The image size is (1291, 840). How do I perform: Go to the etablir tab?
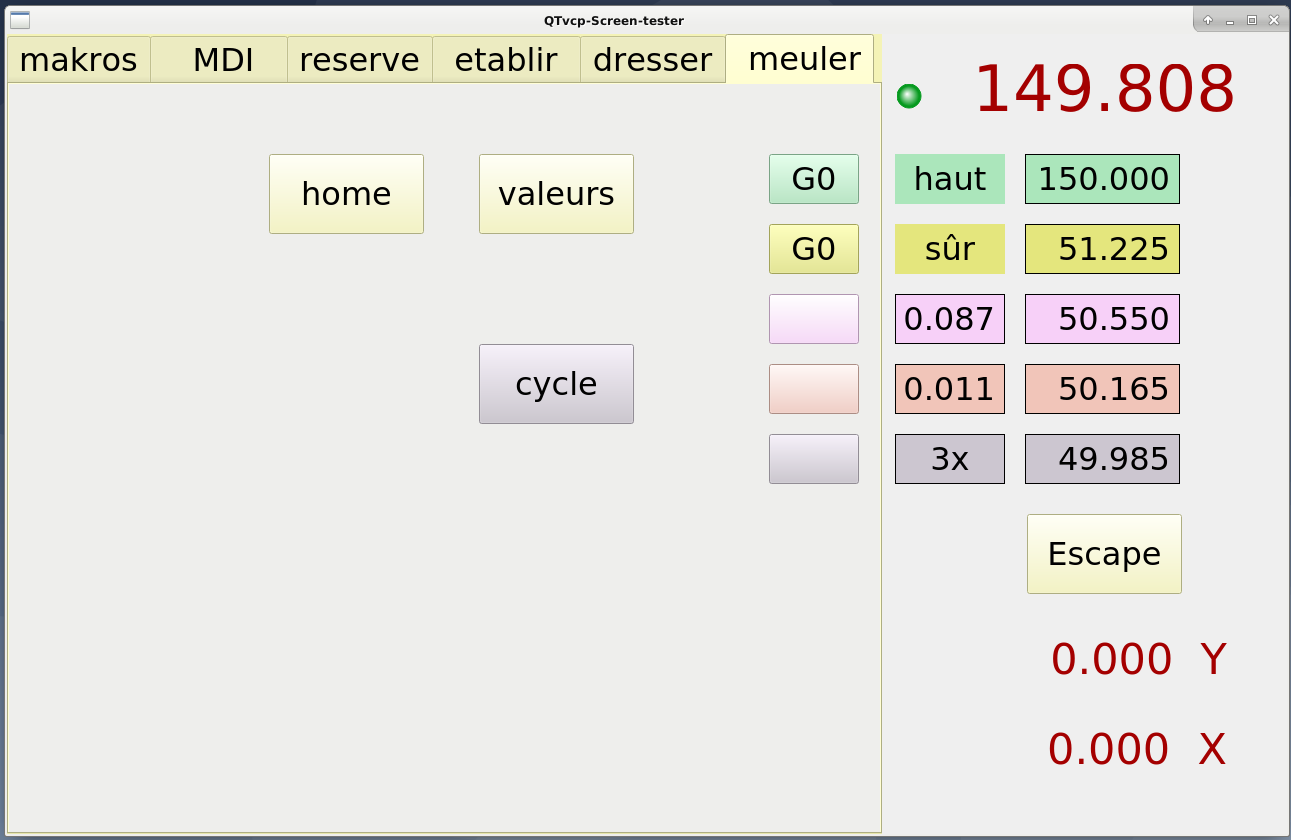pos(506,60)
